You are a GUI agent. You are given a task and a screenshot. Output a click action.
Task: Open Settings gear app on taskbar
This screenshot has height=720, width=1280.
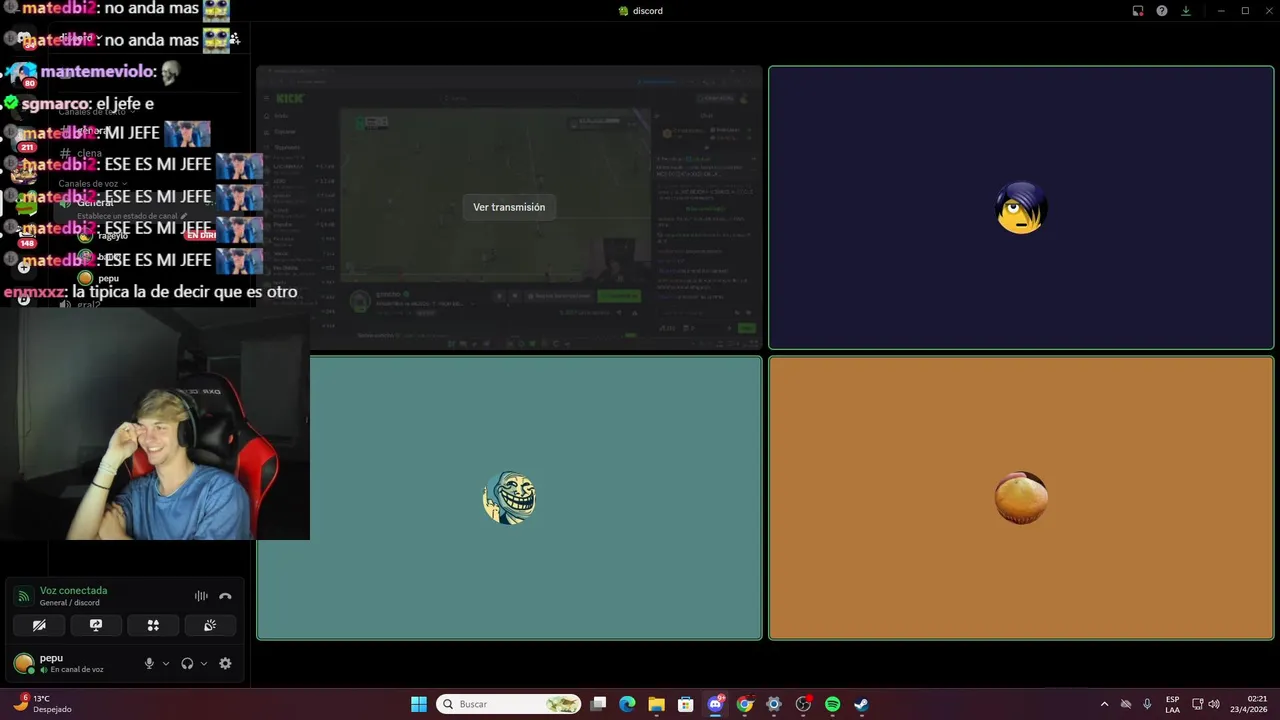pos(773,704)
